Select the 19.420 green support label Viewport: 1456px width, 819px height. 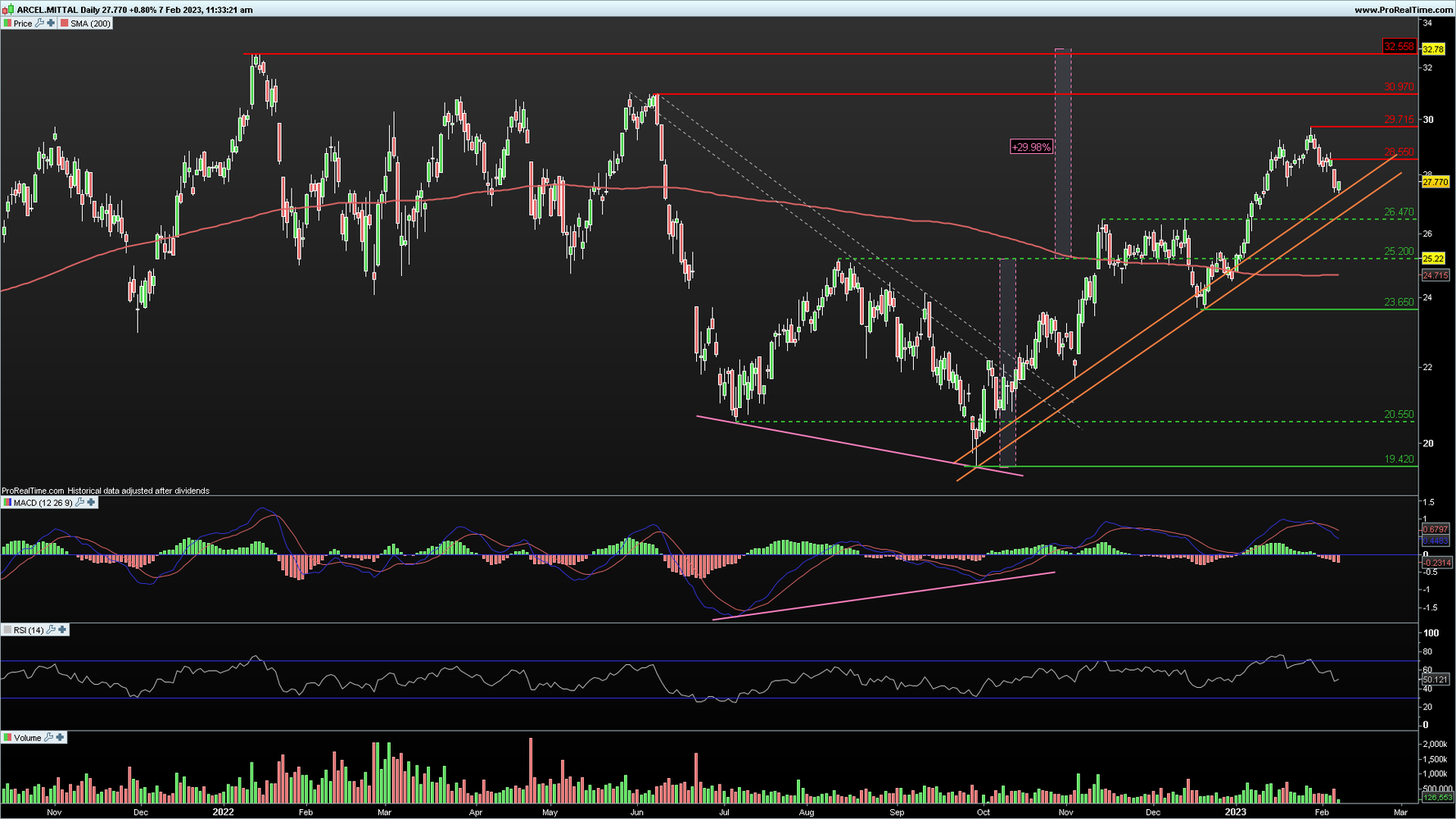tap(1399, 459)
